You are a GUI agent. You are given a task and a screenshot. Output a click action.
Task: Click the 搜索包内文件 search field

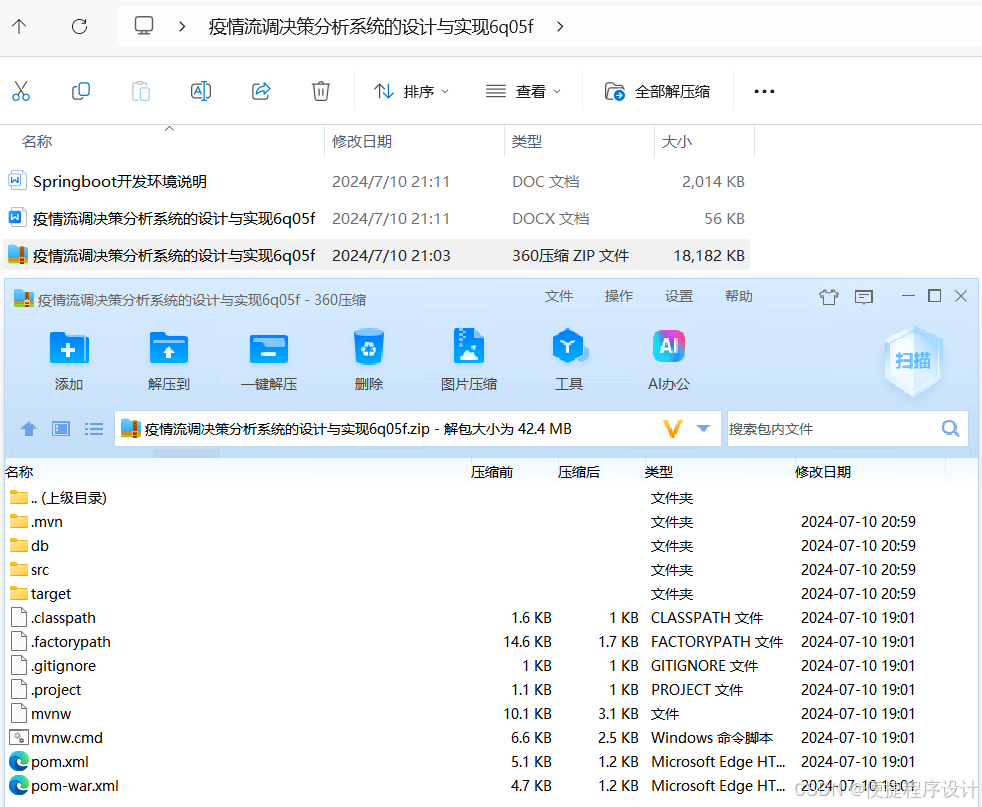click(x=833, y=429)
